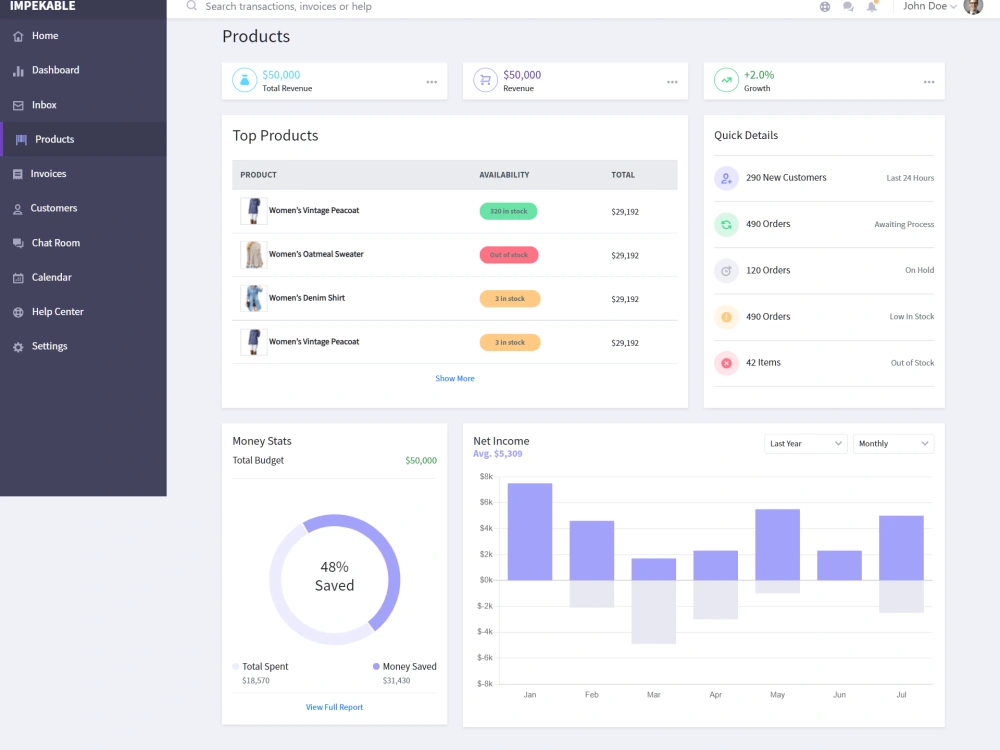The height and width of the screenshot is (750, 1000).
Task: Click the AVAILABILITY column header
Action: pyautogui.click(x=504, y=175)
